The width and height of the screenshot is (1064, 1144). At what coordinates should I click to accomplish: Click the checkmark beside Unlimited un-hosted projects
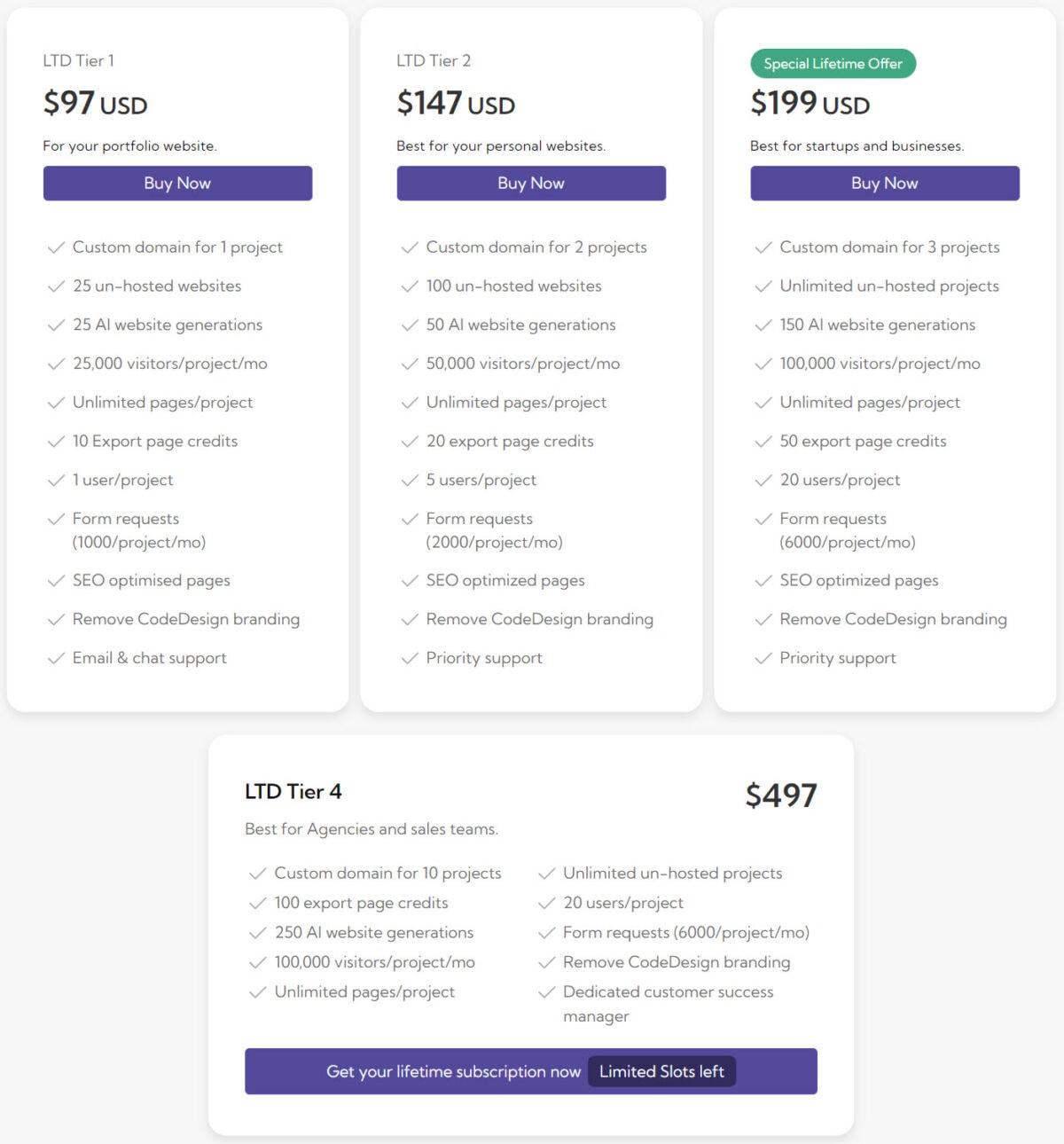763,286
